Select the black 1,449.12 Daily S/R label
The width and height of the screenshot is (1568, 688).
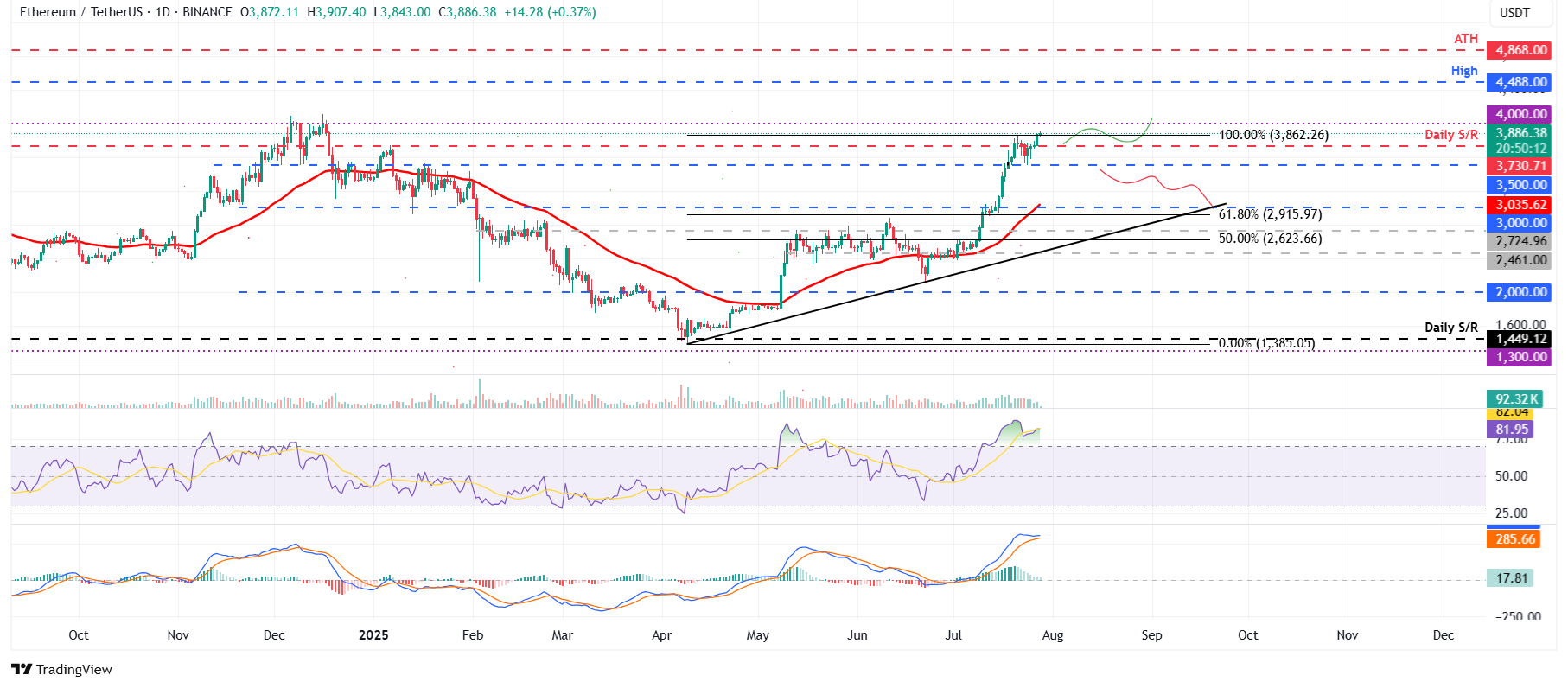(1520, 339)
